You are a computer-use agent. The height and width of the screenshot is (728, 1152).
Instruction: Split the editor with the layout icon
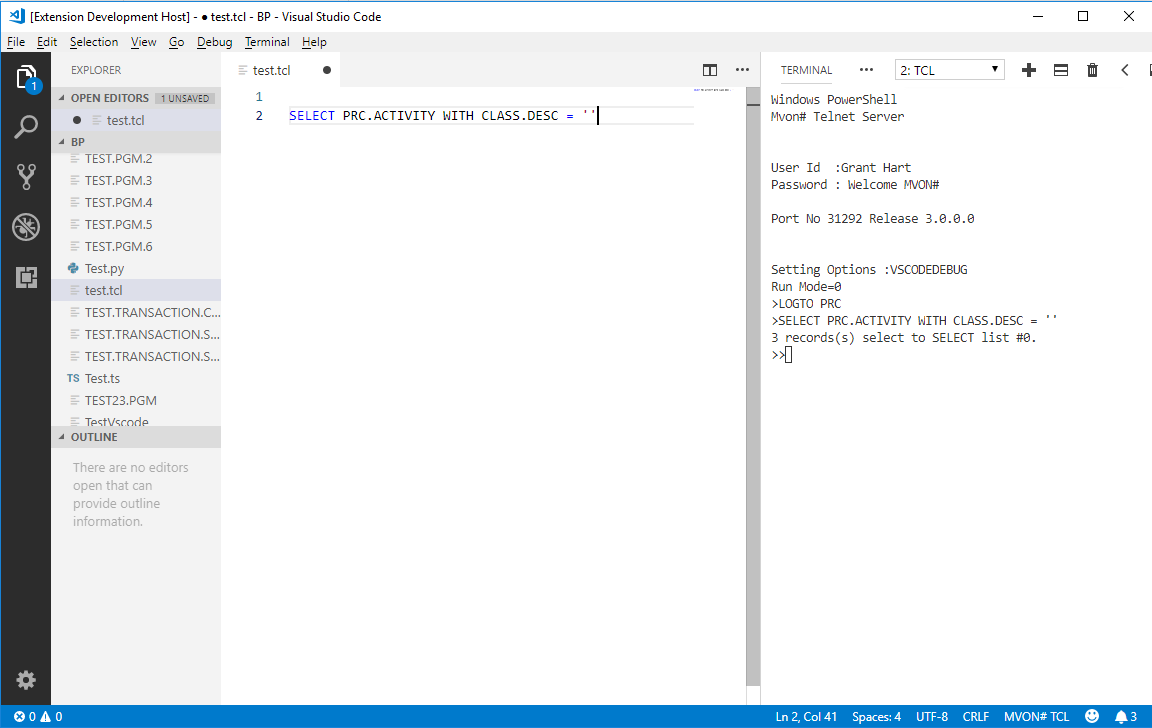pyautogui.click(x=710, y=71)
